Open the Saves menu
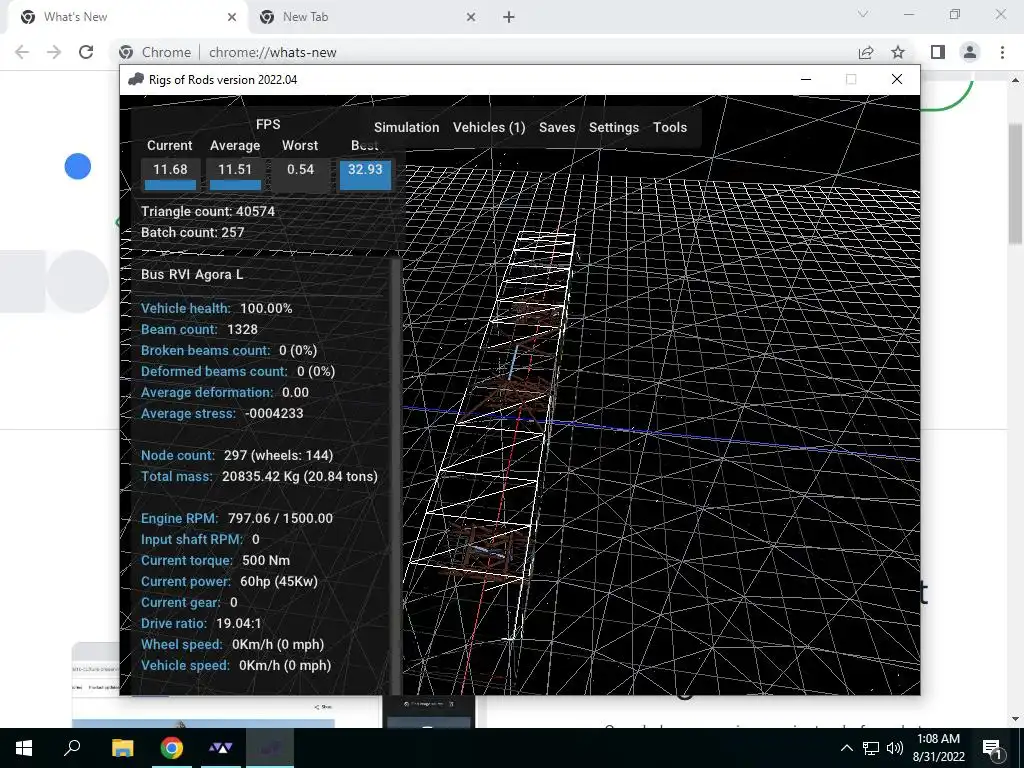This screenshot has width=1024, height=768. tap(557, 127)
